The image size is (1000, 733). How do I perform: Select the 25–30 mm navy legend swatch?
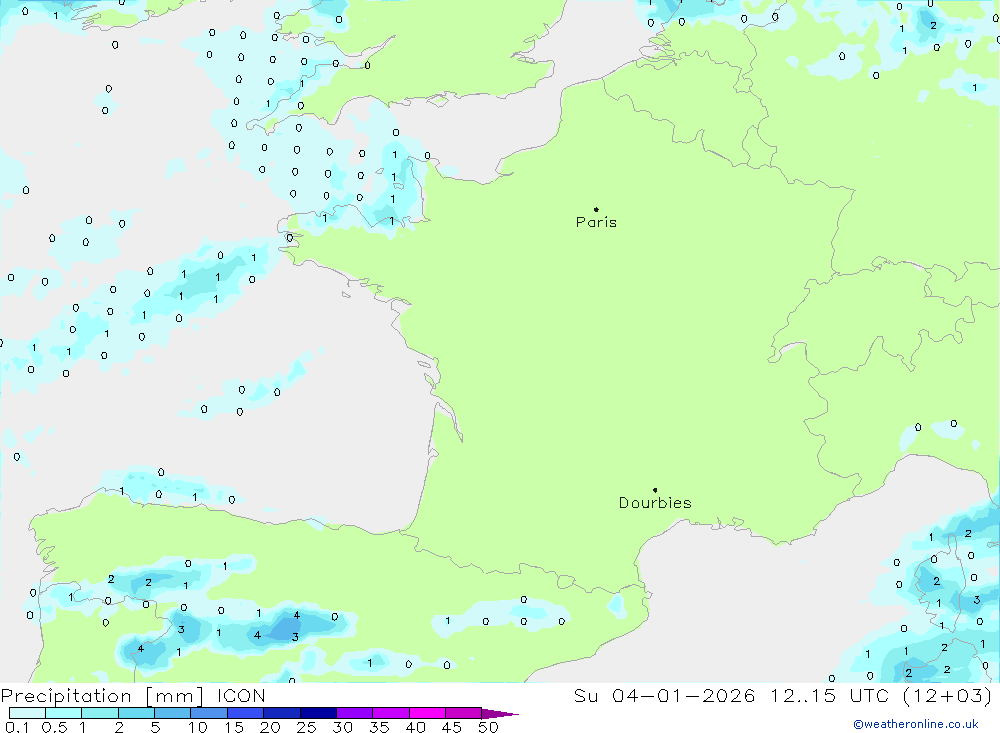pos(318,713)
